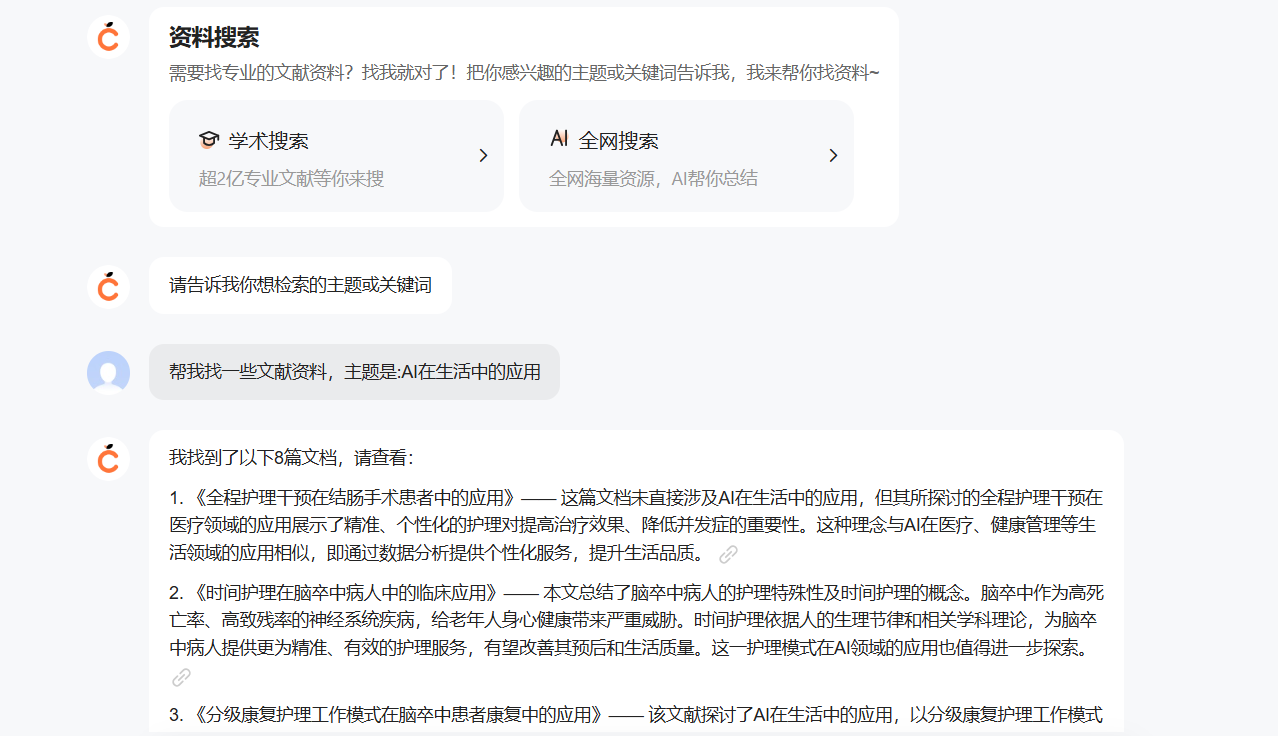Click title 《分级康复护理工作模式在脑卒中患者康复中的应用》
1278x736 pixels.
point(400,715)
